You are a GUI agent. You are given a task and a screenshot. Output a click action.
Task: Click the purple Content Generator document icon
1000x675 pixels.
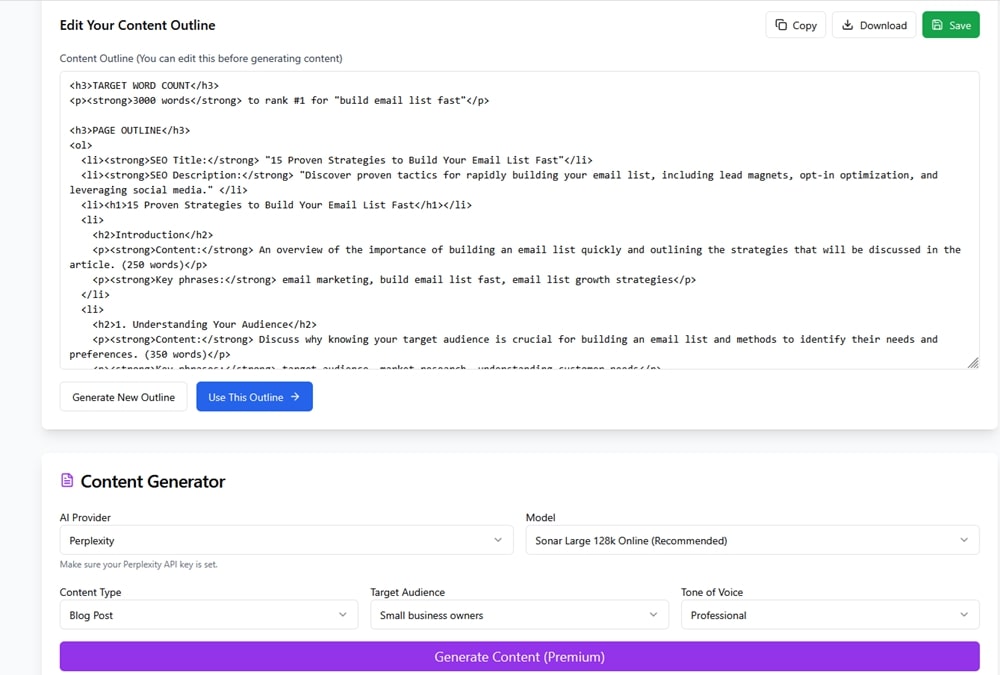[x=67, y=481]
